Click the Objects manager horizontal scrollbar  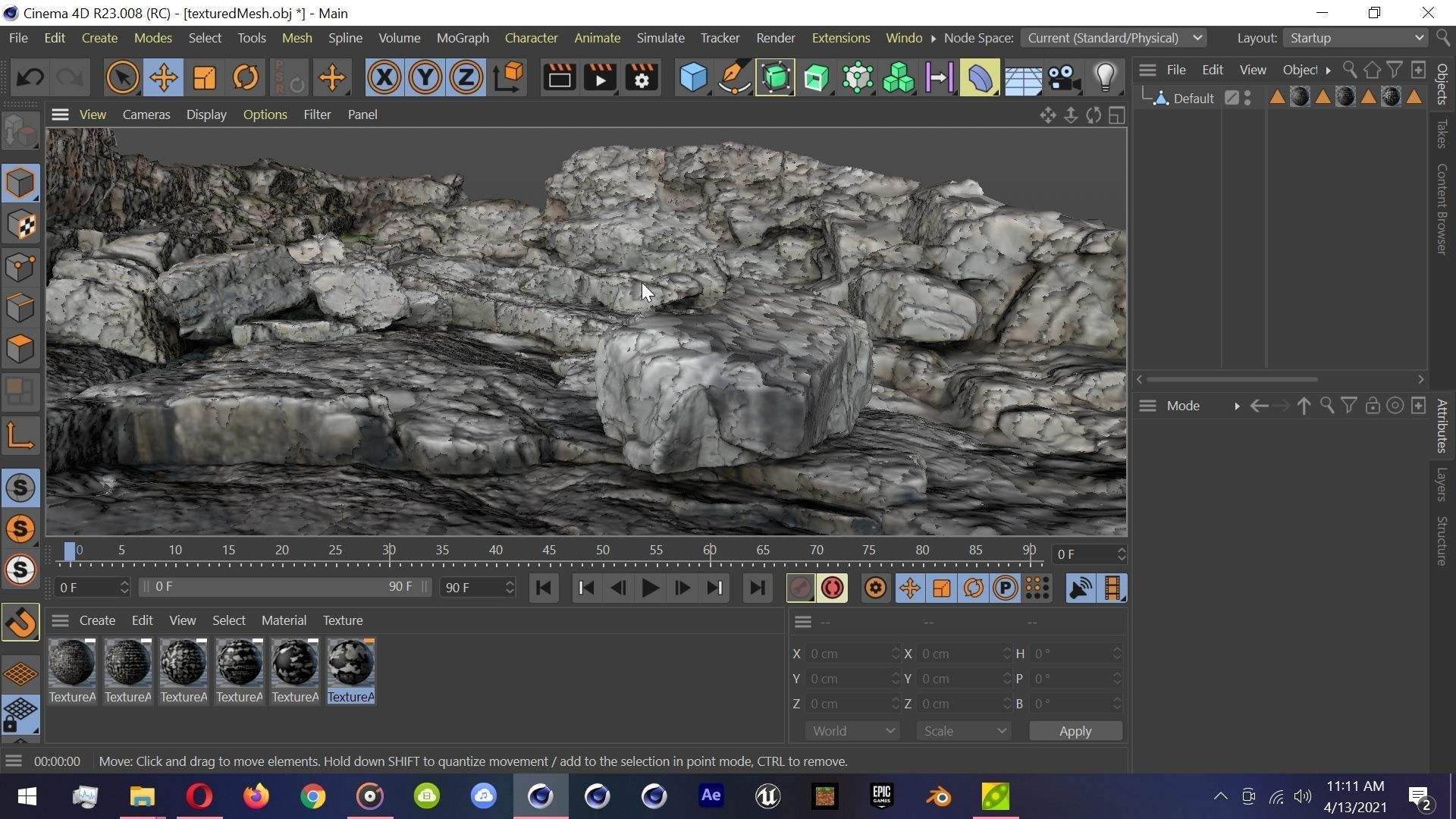[x=1232, y=379]
